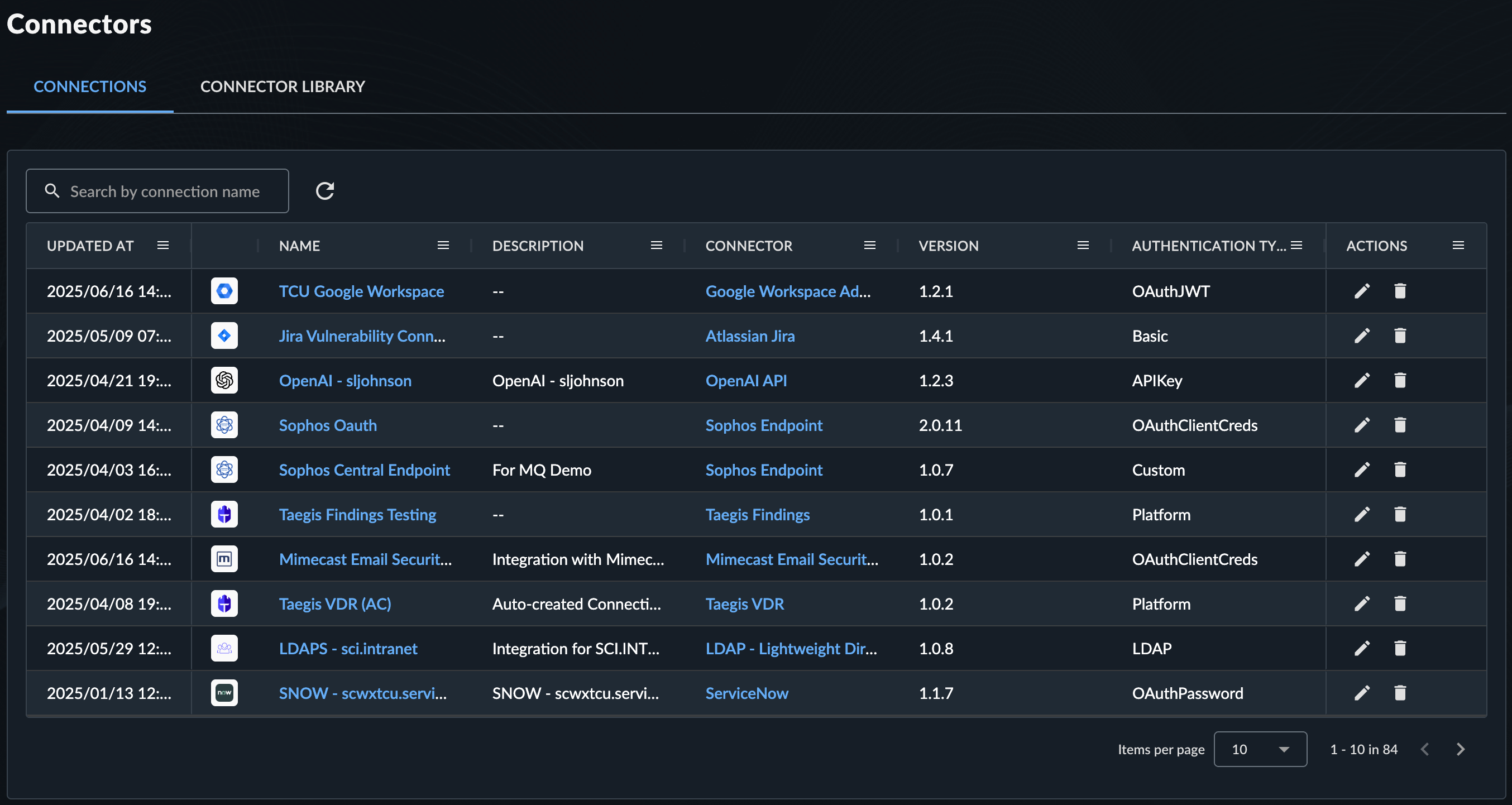
Task: Open the Name column menu
Action: click(x=443, y=245)
